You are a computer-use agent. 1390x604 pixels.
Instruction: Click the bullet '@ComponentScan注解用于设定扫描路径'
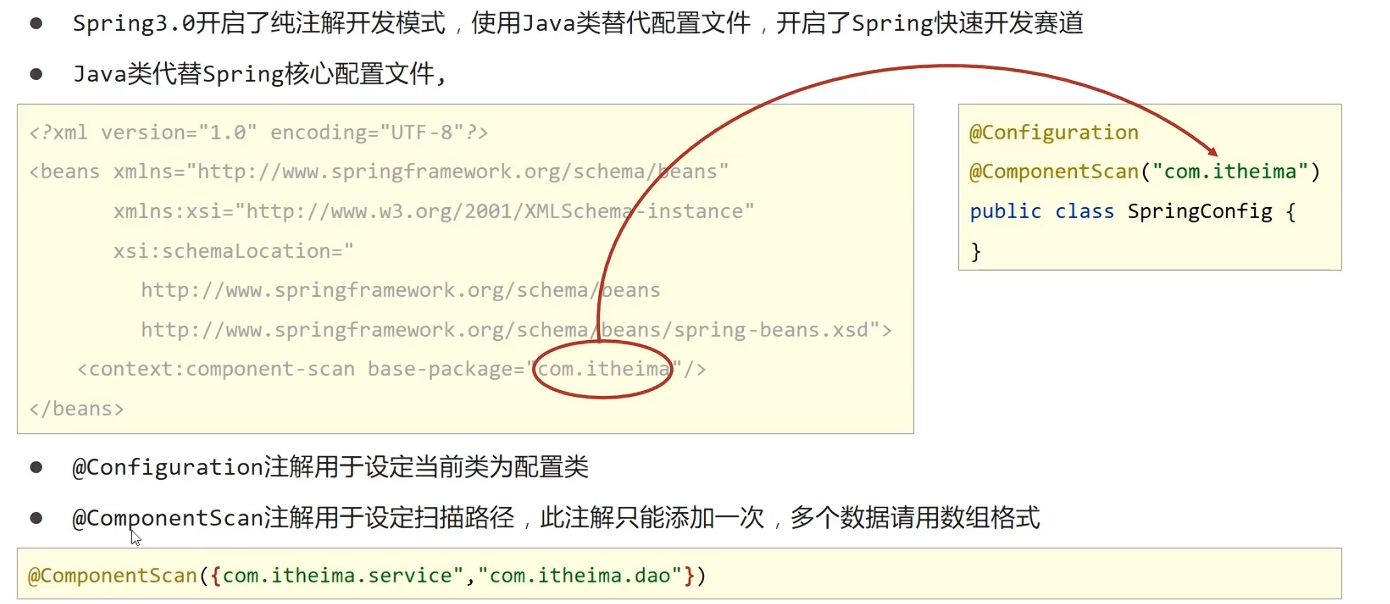(x=556, y=517)
